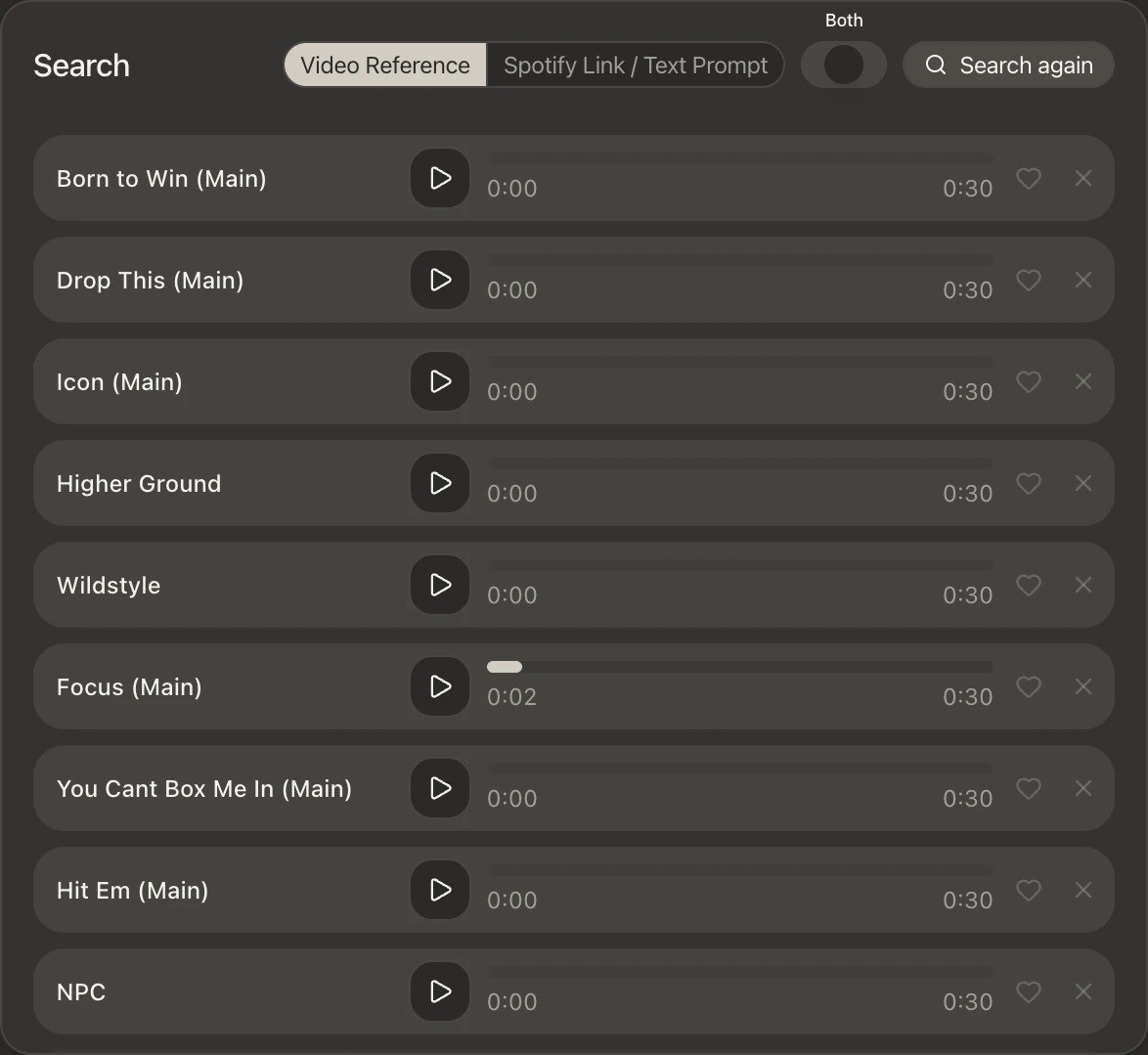Remove Born to Win (Main) from results

tap(1083, 178)
